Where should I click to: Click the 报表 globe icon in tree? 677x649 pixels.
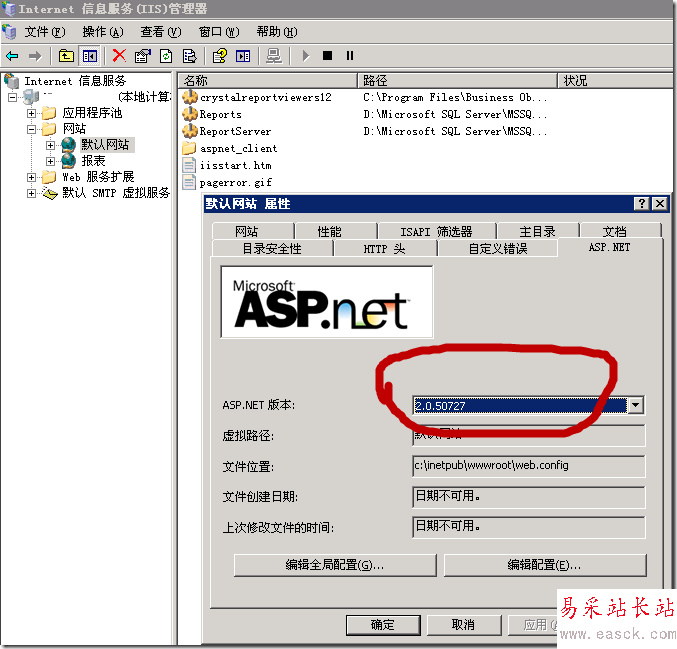pos(68,161)
